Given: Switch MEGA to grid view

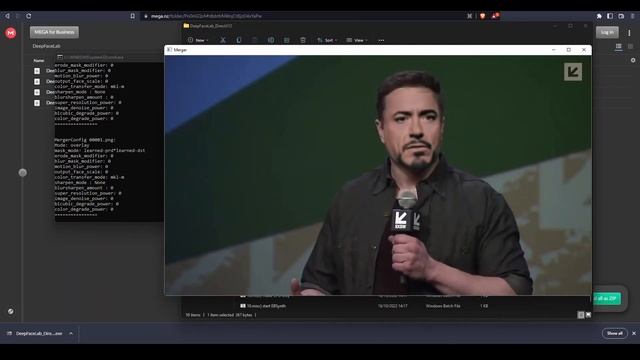Looking at the screenshot, I should (x=630, y=47).
